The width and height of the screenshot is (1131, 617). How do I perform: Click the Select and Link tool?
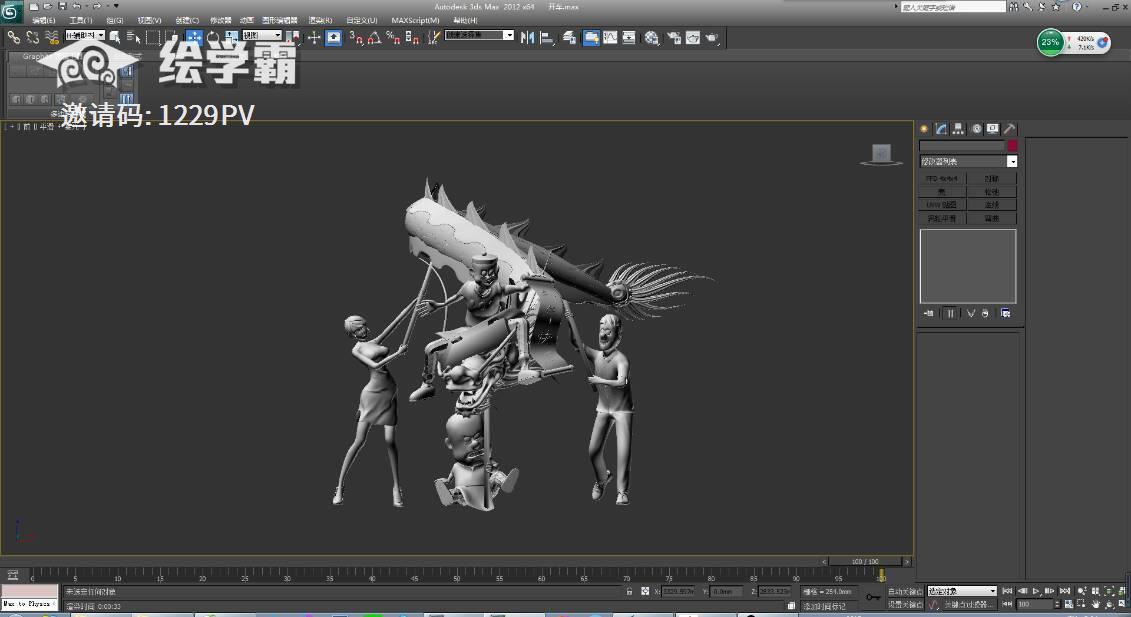[x=14, y=37]
